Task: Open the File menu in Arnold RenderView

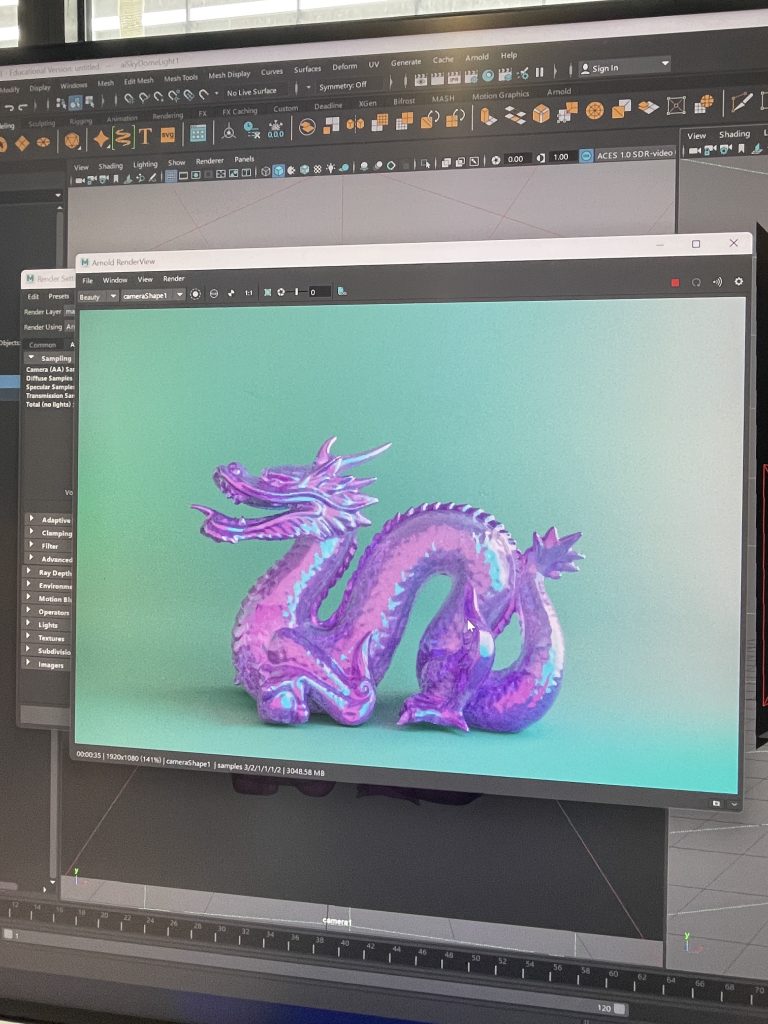Action: (88, 281)
